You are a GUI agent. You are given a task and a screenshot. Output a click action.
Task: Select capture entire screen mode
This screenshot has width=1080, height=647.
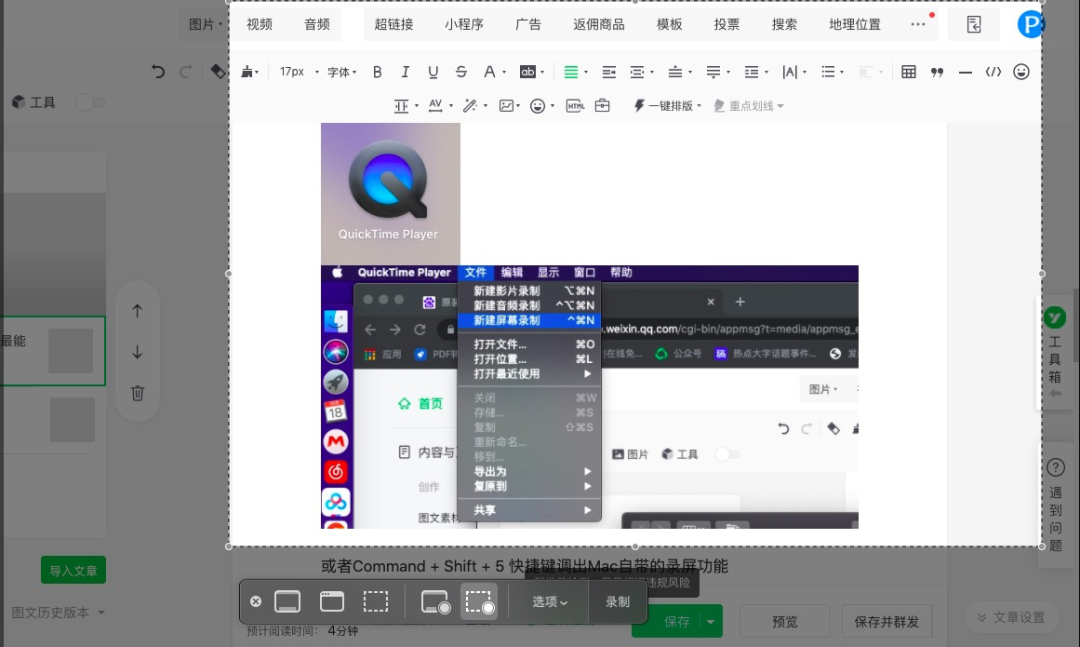tap(287, 602)
